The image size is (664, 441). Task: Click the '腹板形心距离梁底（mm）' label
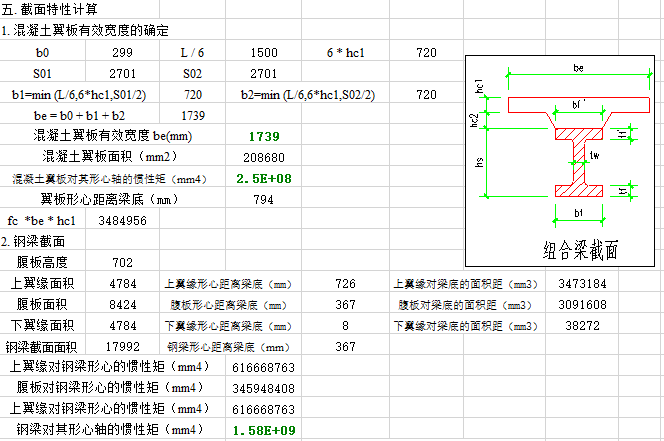(229, 305)
